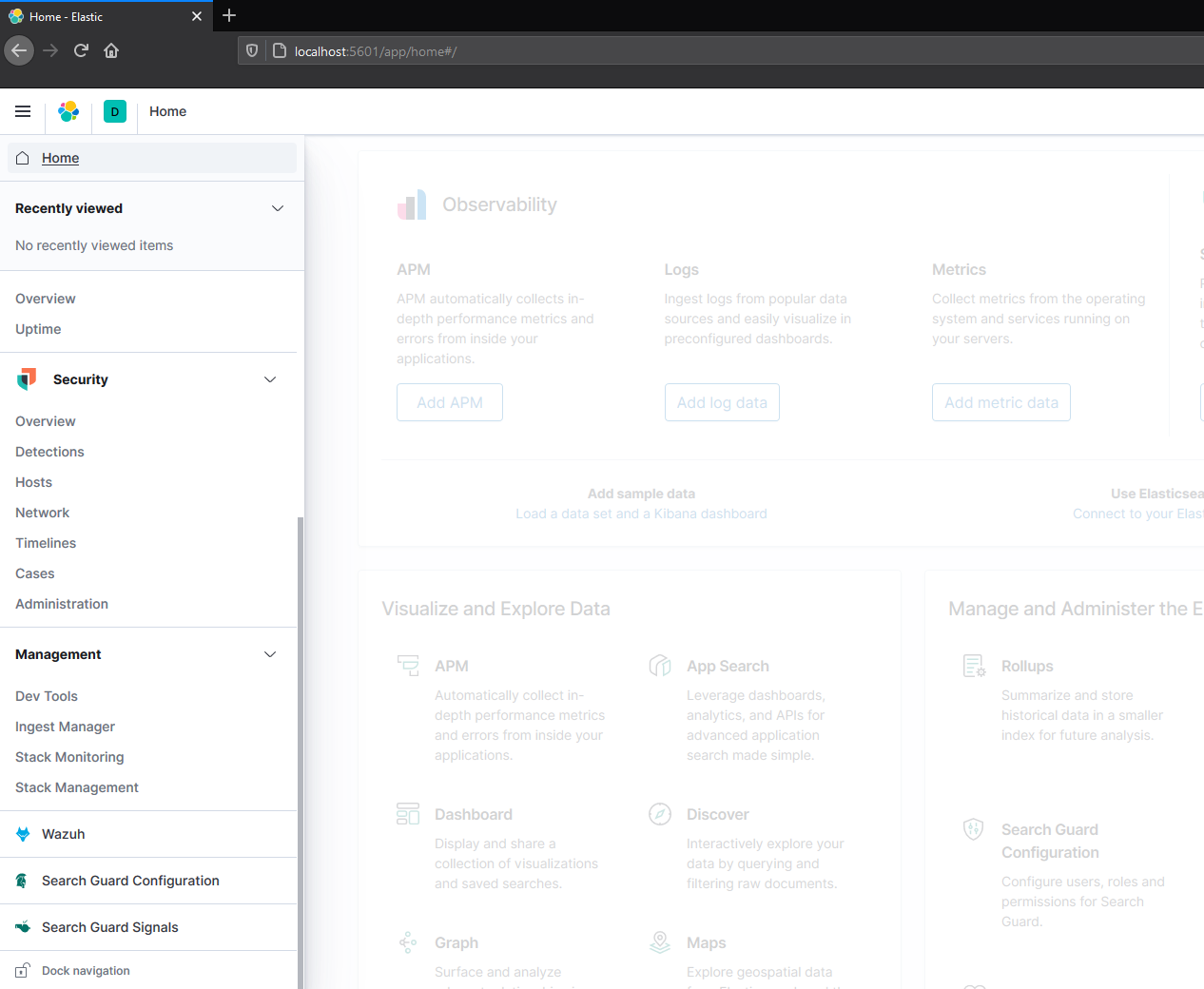Click the Elastic logo icon

point(68,111)
